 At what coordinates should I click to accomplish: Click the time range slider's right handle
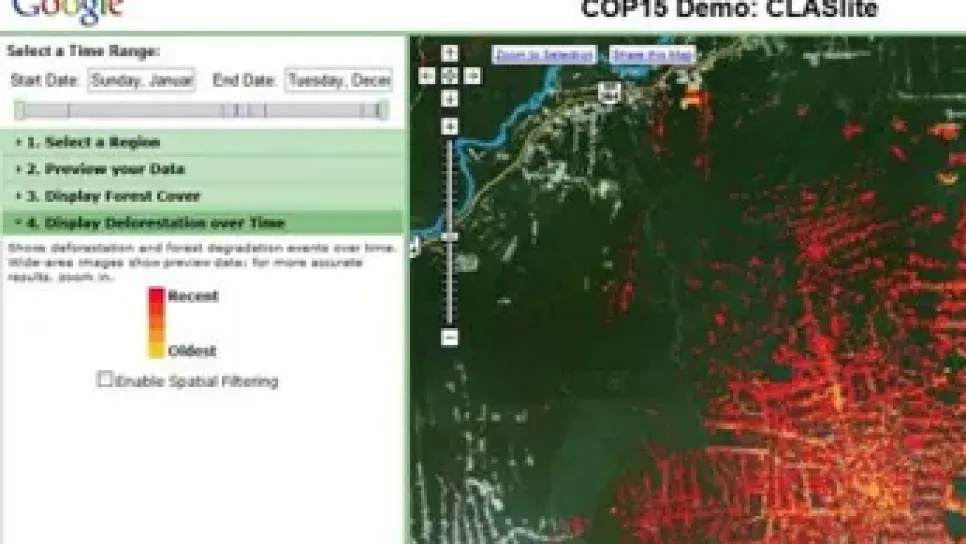pos(379,110)
